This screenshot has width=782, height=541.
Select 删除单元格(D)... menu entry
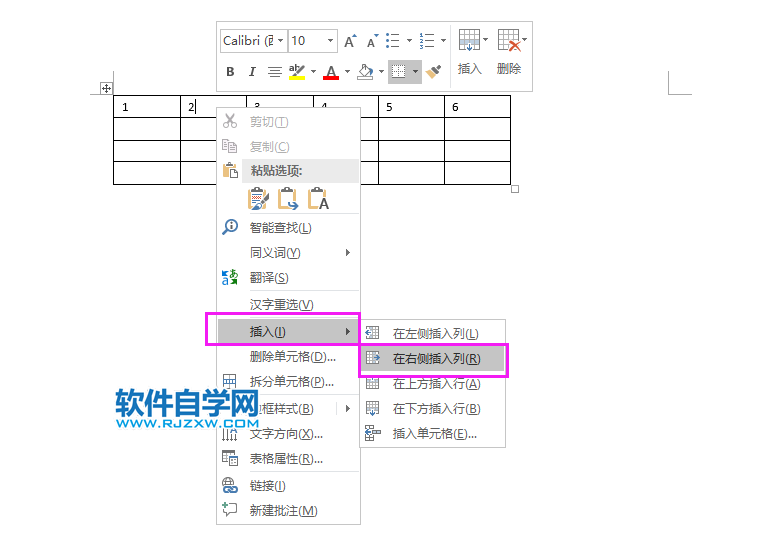pyautogui.click(x=288, y=357)
